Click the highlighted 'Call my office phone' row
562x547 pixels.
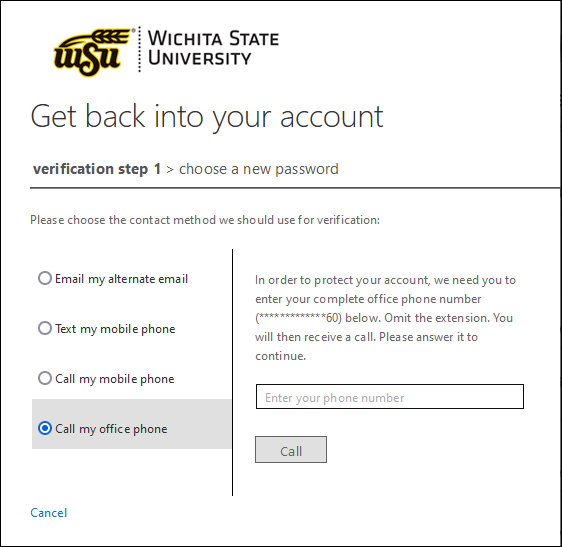[132, 424]
